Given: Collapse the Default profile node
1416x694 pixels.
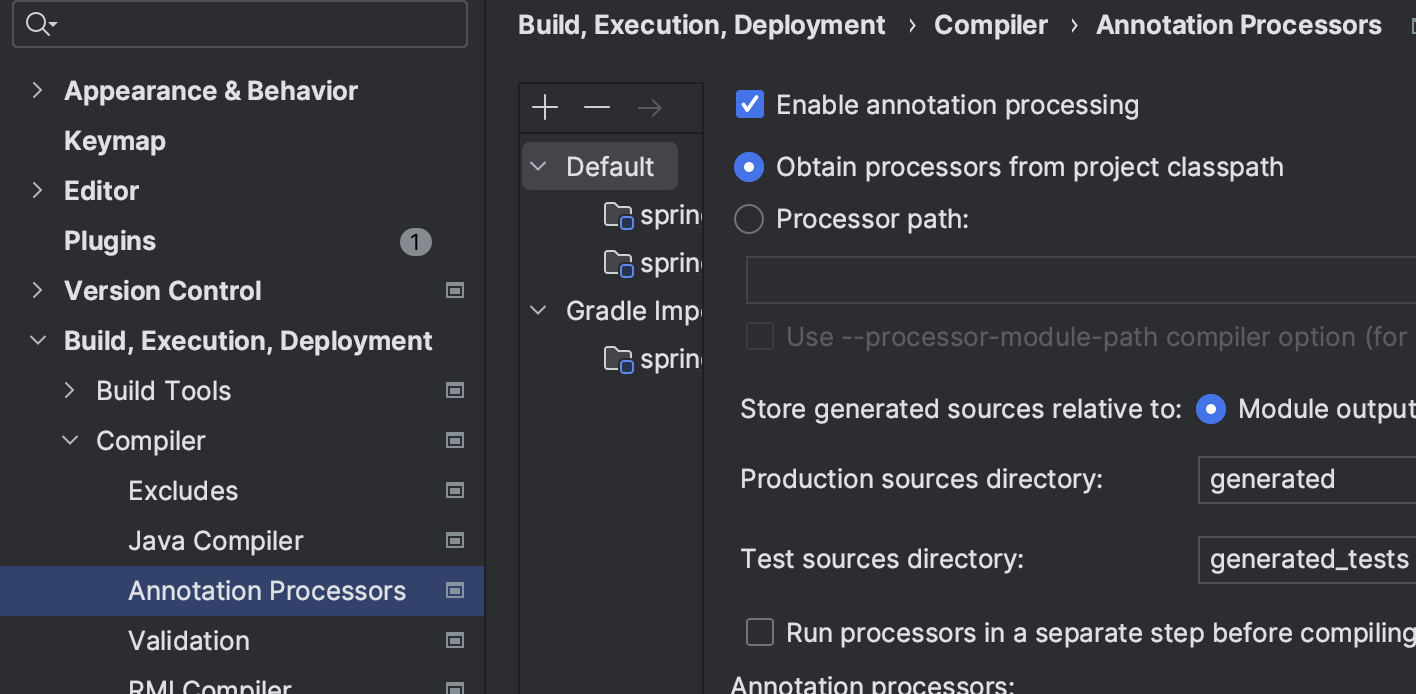Looking at the screenshot, I should coord(539,166).
